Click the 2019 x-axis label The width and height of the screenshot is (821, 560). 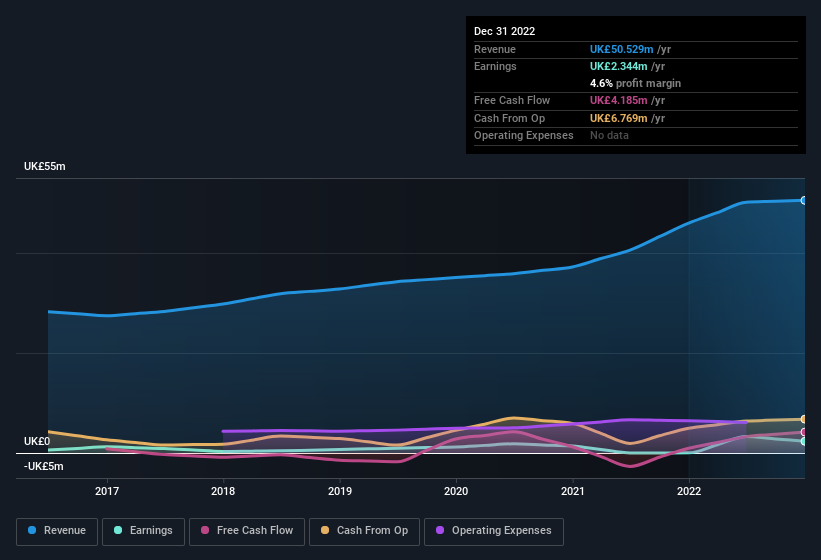tap(340, 491)
